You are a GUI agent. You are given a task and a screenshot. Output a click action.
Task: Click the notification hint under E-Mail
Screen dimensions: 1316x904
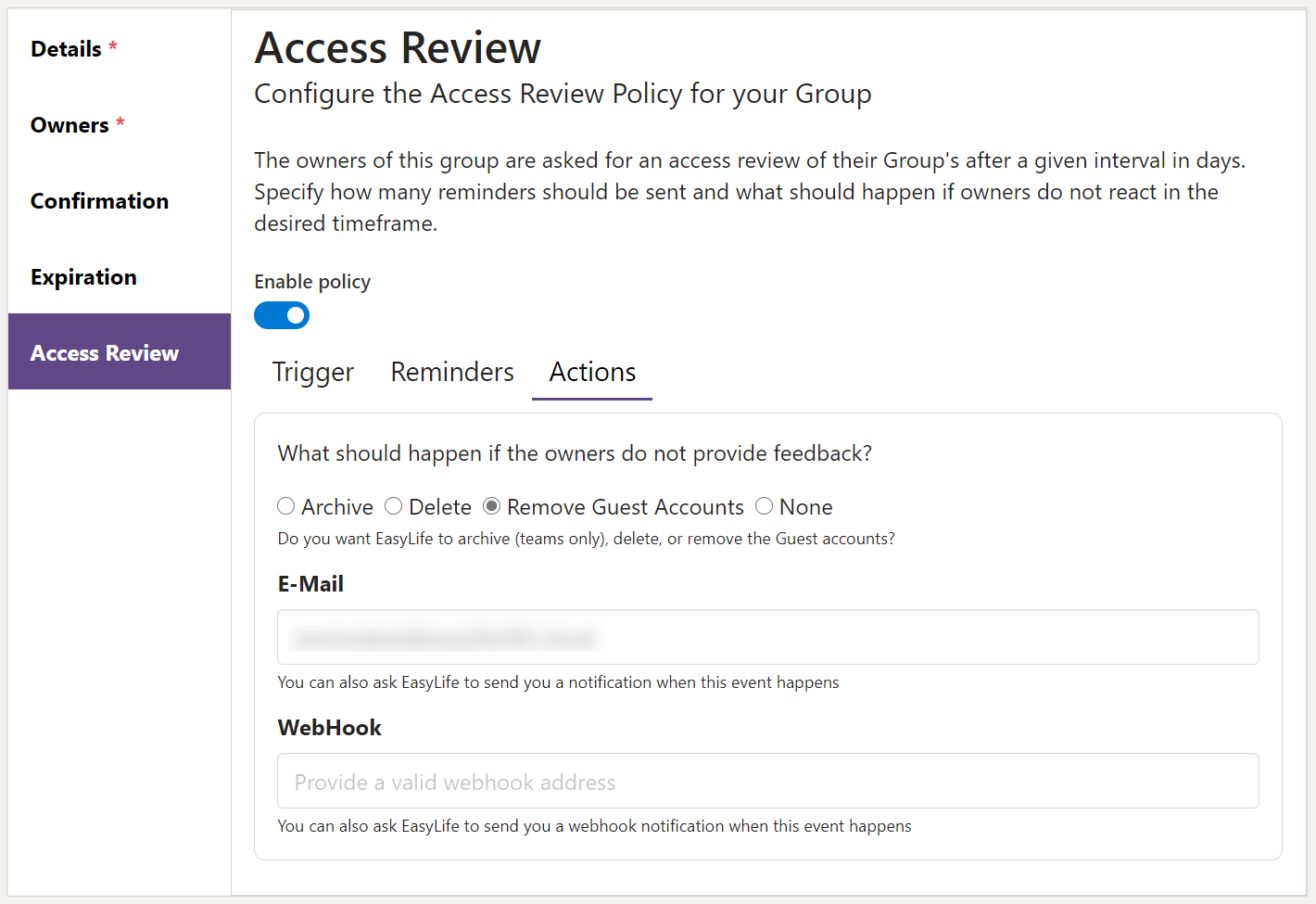(x=557, y=681)
